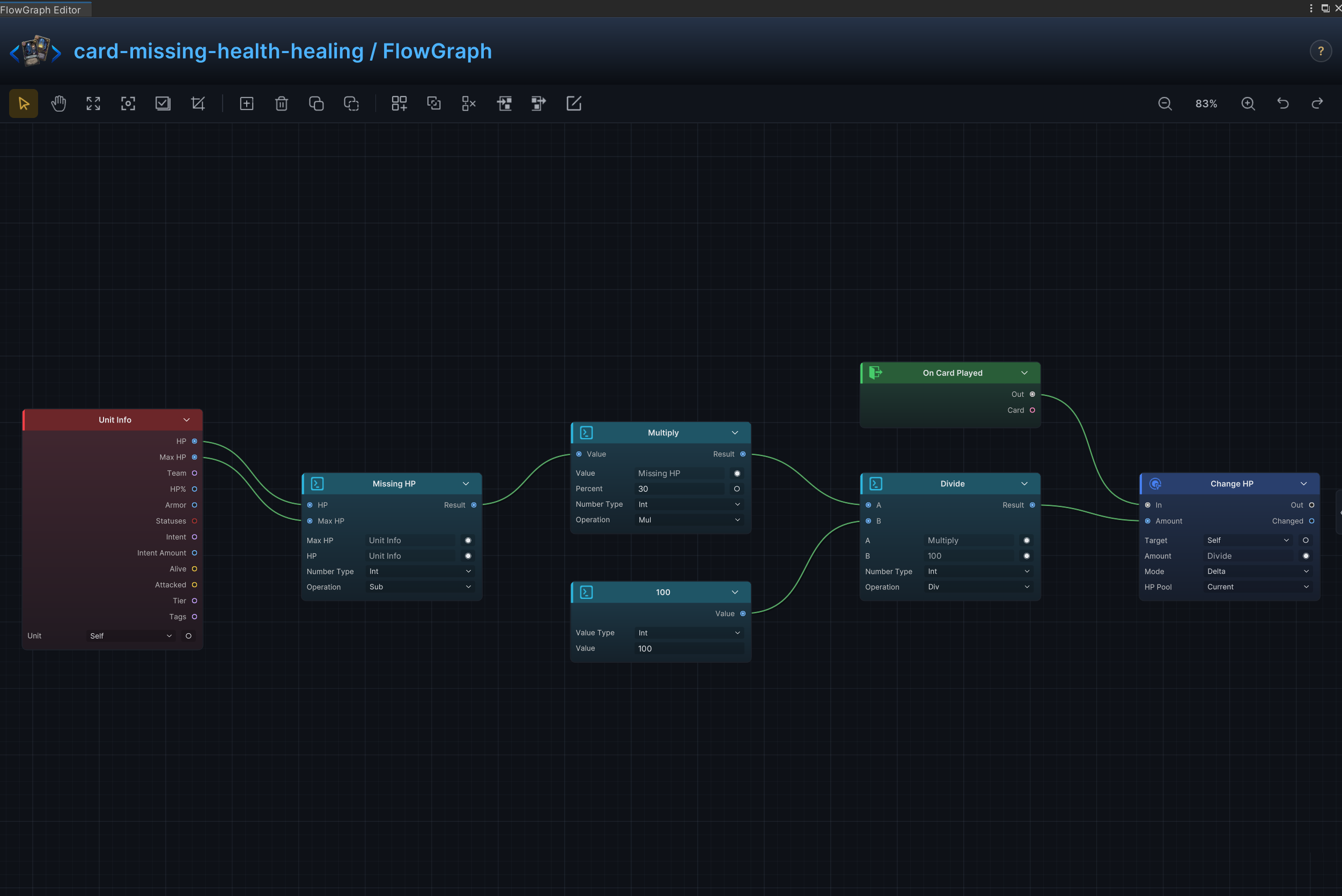Collapse the Multiply node
This screenshot has height=896, width=1342.
click(x=735, y=433)
